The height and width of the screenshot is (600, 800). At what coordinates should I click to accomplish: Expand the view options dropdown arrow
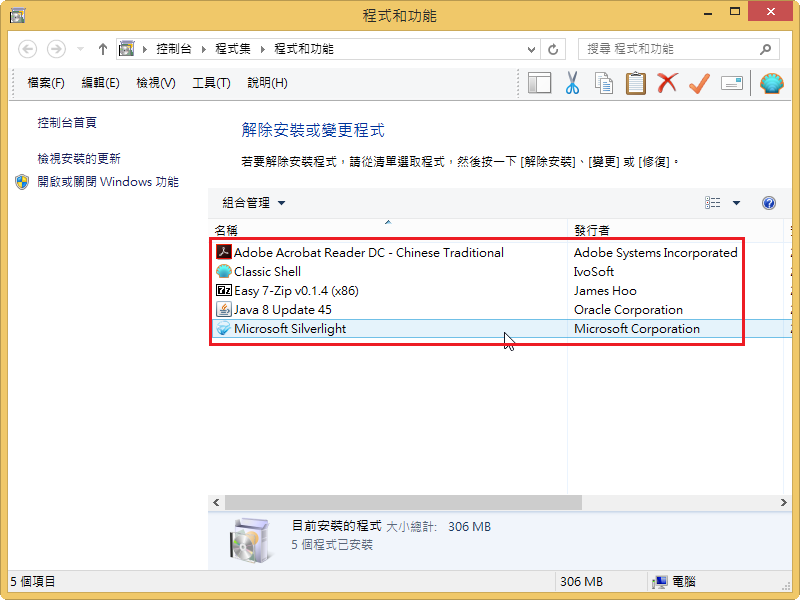point(736,203)
